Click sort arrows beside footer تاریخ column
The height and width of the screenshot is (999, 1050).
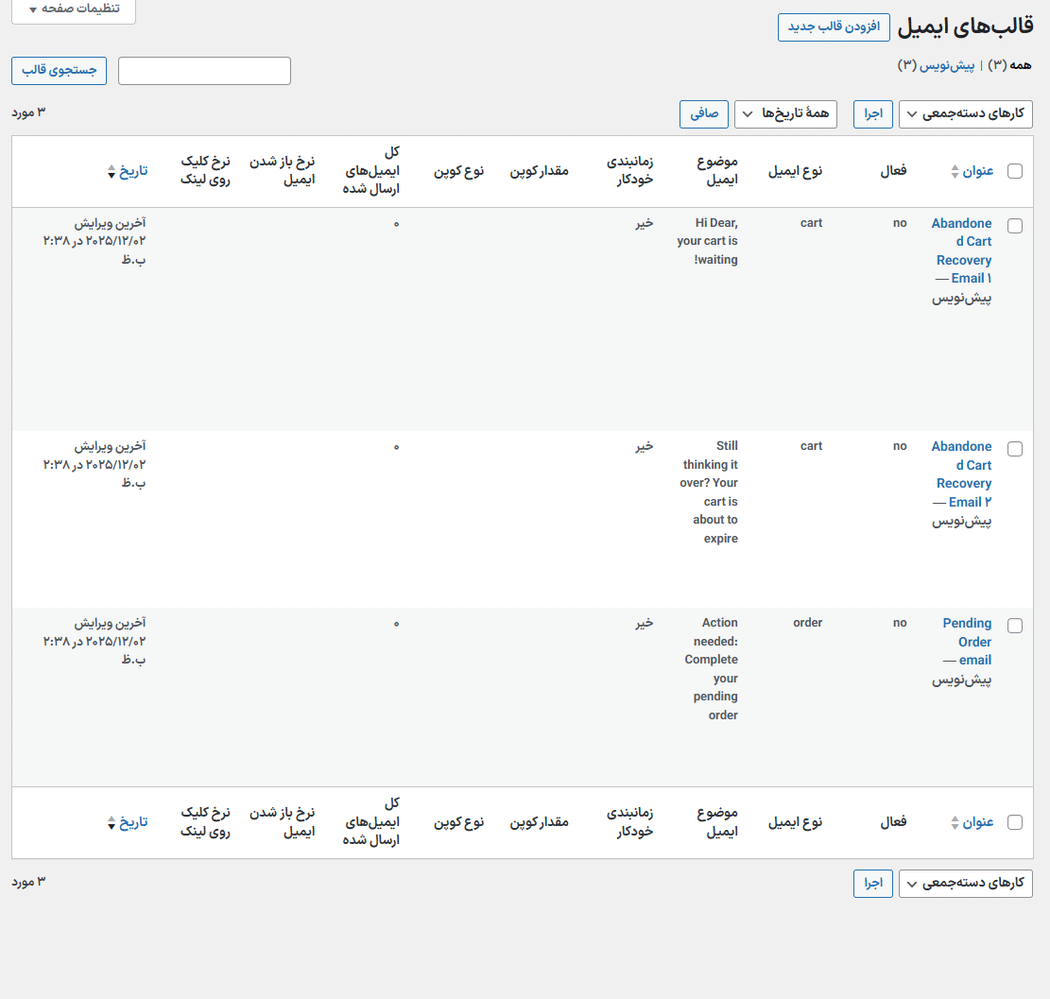111,823
